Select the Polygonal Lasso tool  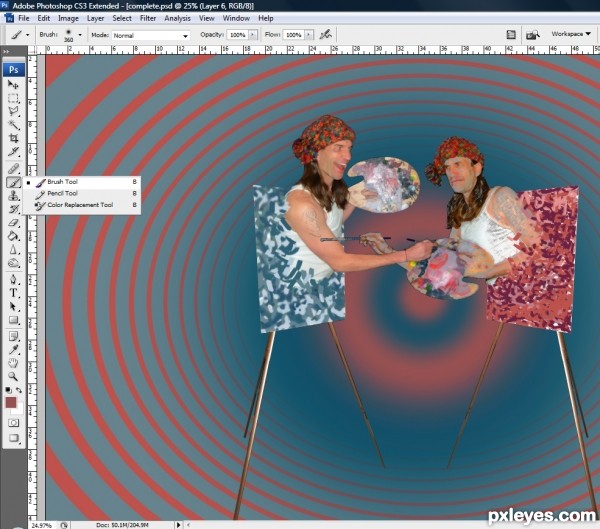(x=13, y=111)
